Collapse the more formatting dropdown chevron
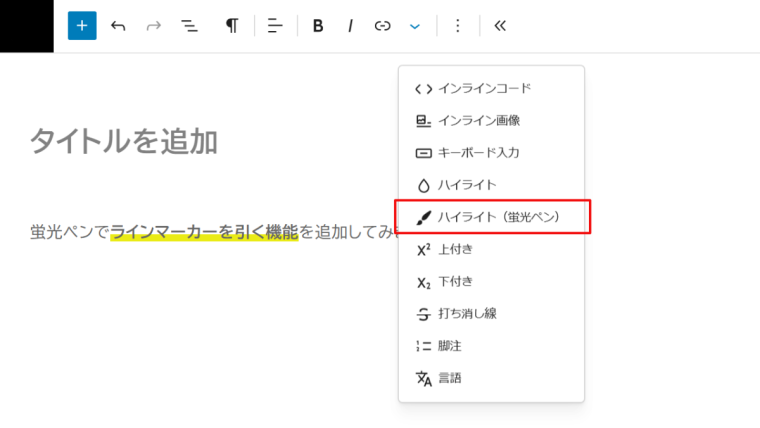The width and height of the screenshot is (760, 428). [415, 26]
